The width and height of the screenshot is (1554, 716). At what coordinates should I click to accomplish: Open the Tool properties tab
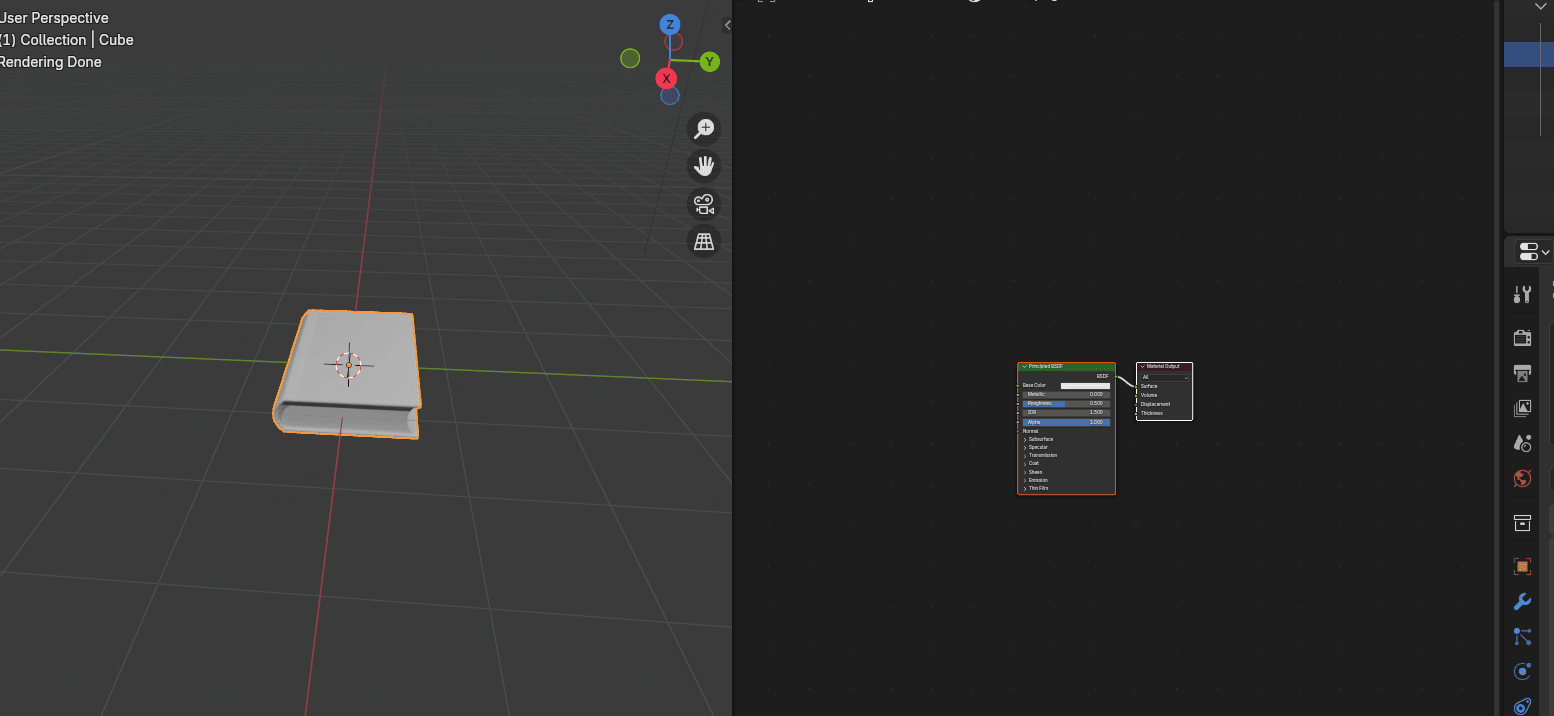[x=1522, y=294]
